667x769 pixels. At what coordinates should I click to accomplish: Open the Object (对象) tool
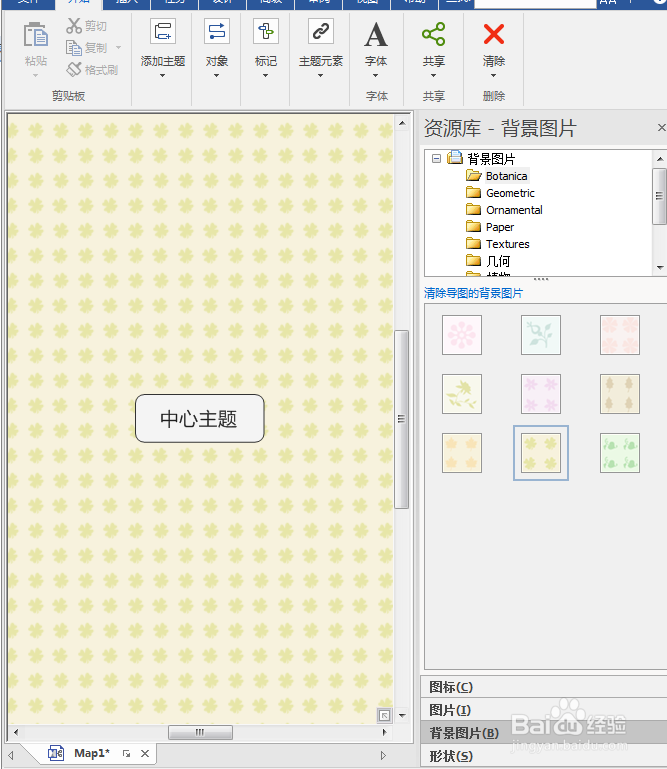click(217, 32)
